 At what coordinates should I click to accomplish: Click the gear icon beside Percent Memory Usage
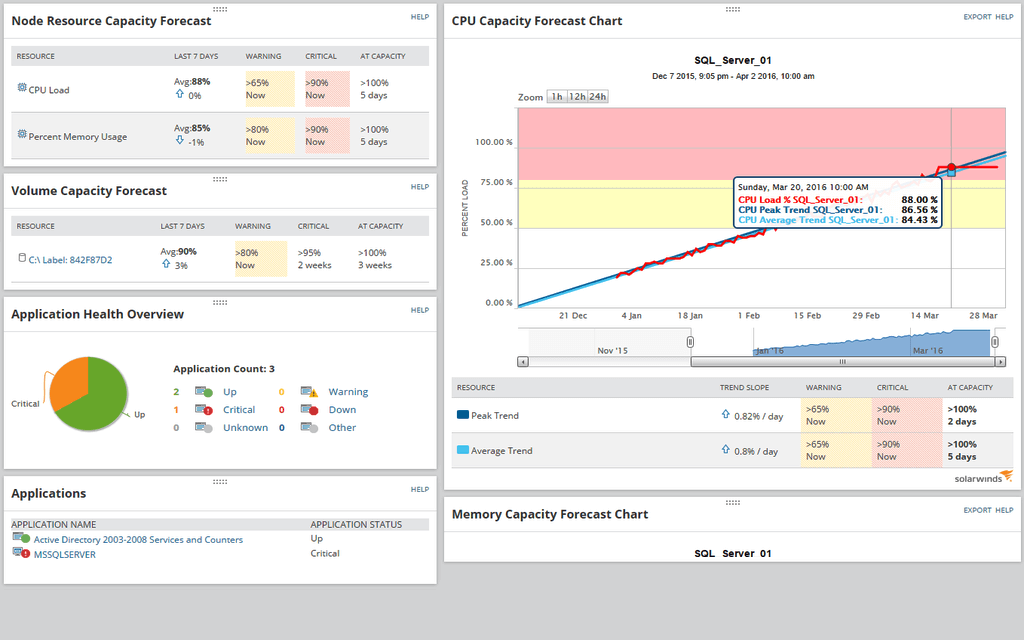click(20, 135)
